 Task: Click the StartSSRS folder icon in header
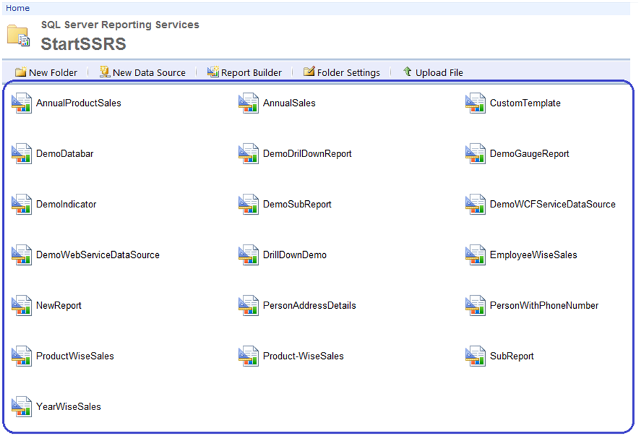[19, 37]
